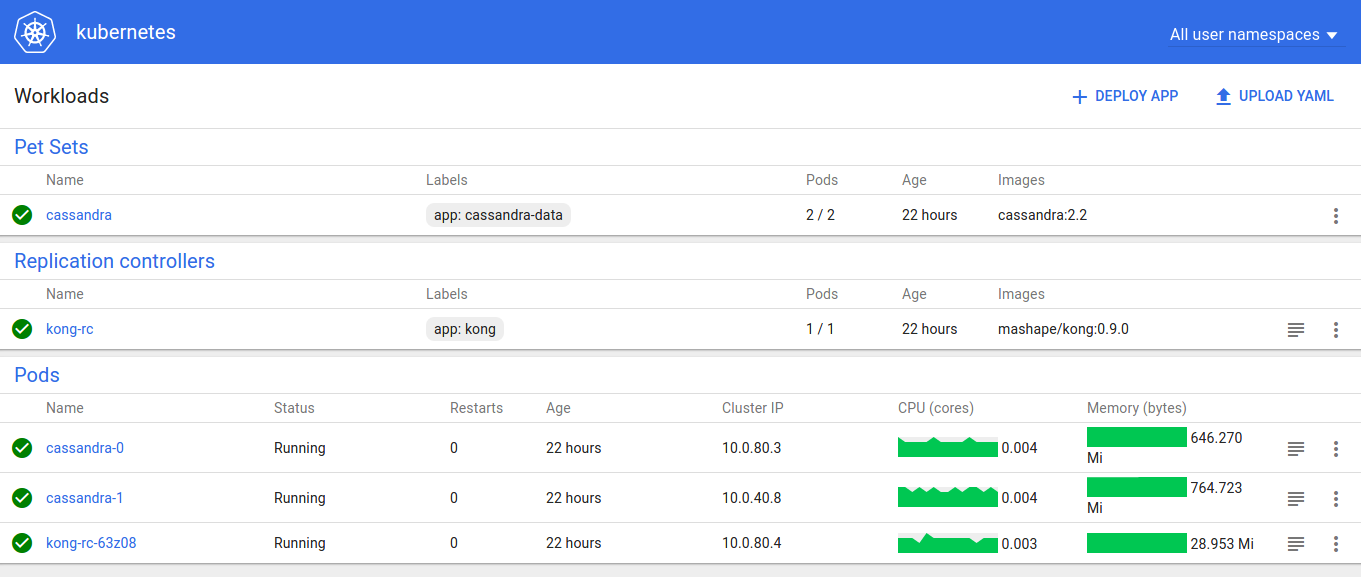Viewport: 1361px width, 577px height.
Task: Click the cassandra-0 memory usage bar
Action: [x=1137, y=437]
